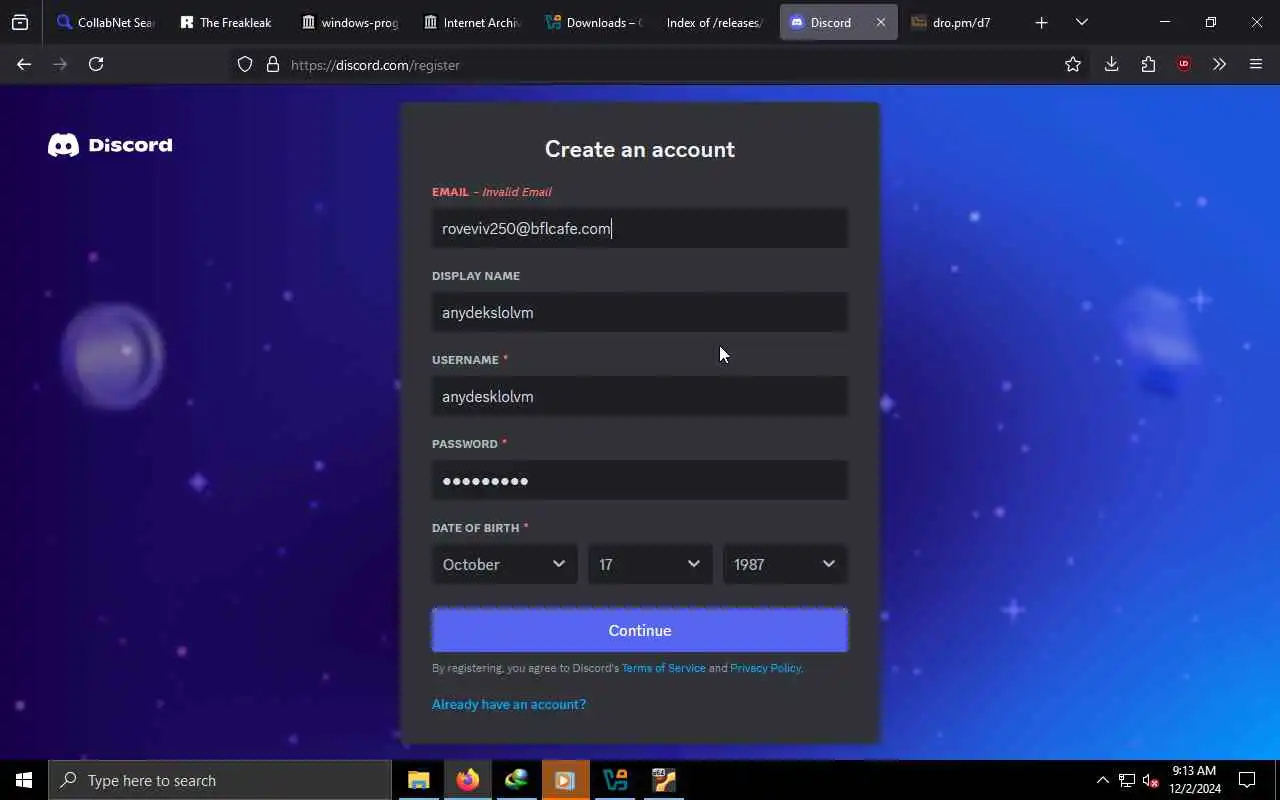The width and height of the screenshot is (1280, 800).
Task: Open the Firefox View icon
Action: (x=20, y=22)
